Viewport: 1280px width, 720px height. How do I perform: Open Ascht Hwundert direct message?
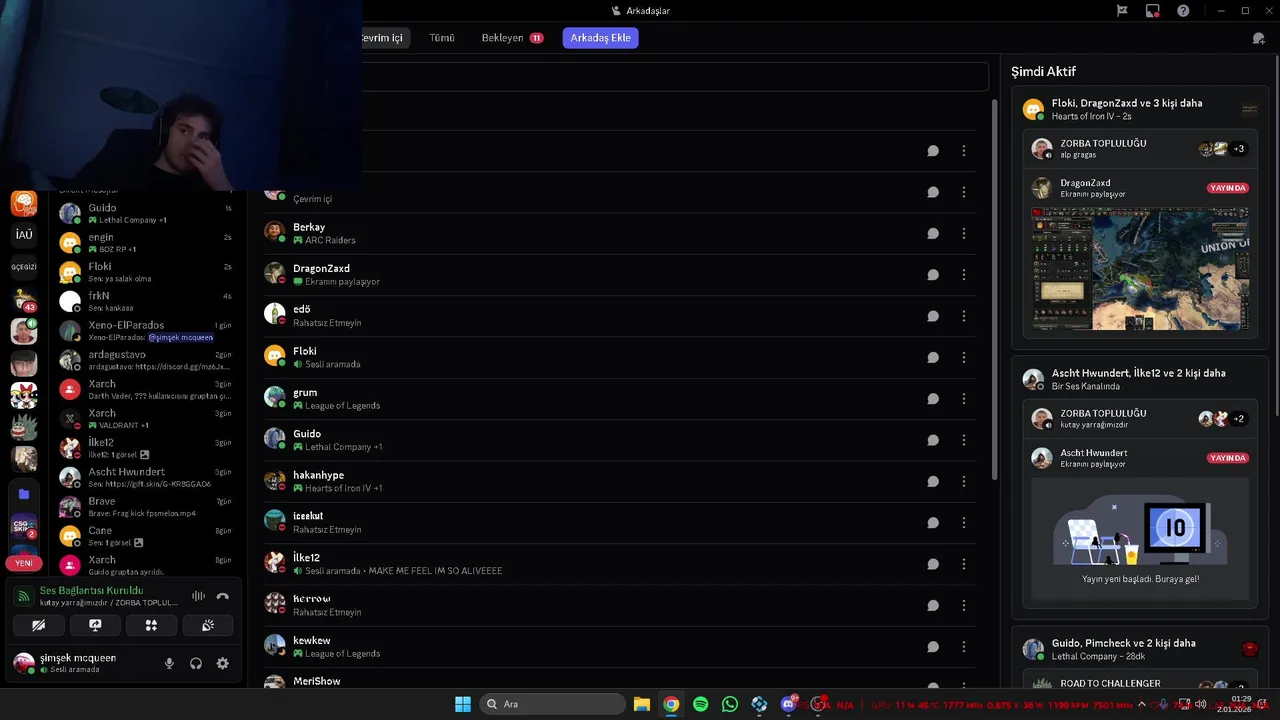coord(146,477)
